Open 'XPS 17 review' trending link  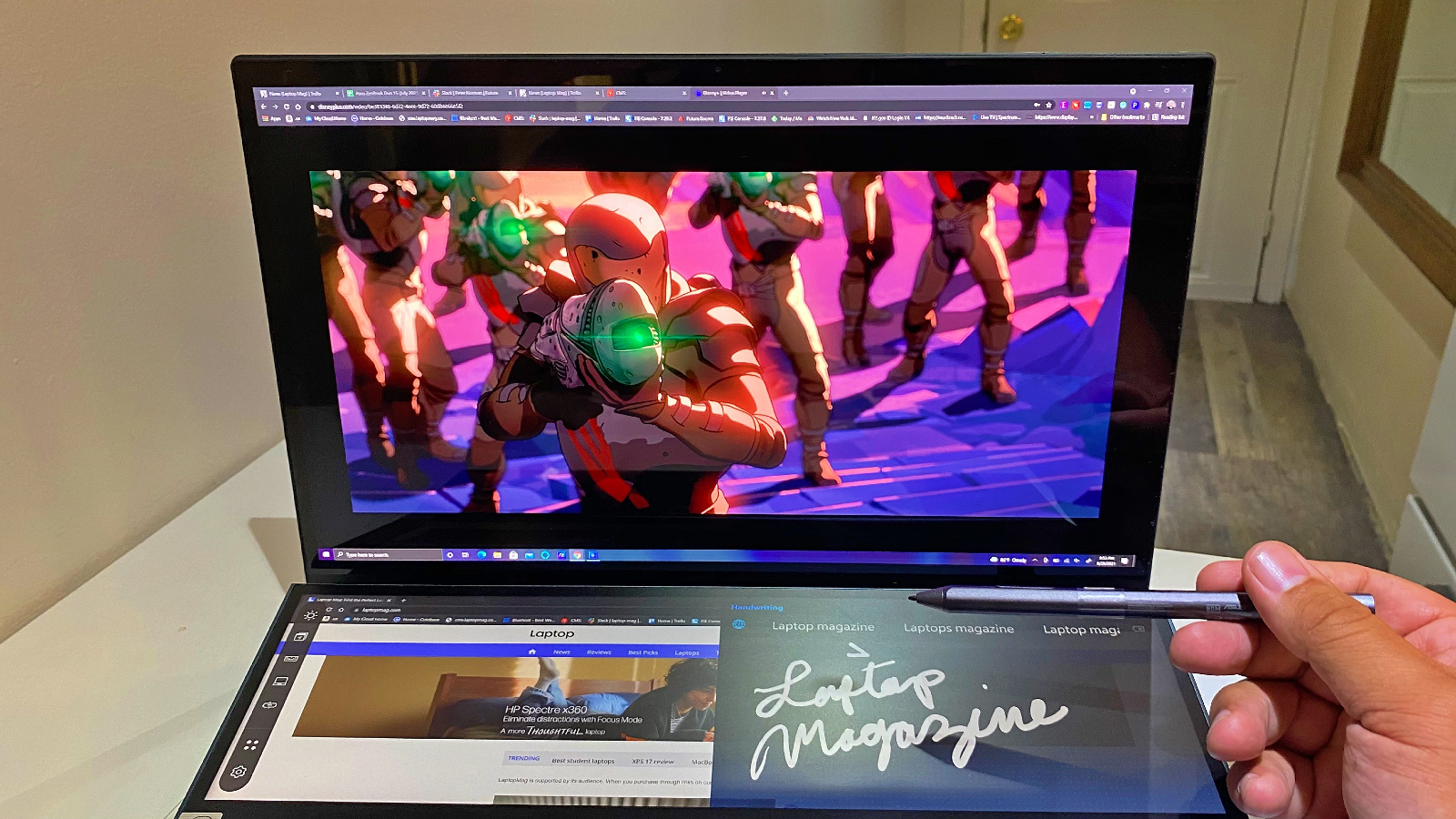[x=653, y=762]
